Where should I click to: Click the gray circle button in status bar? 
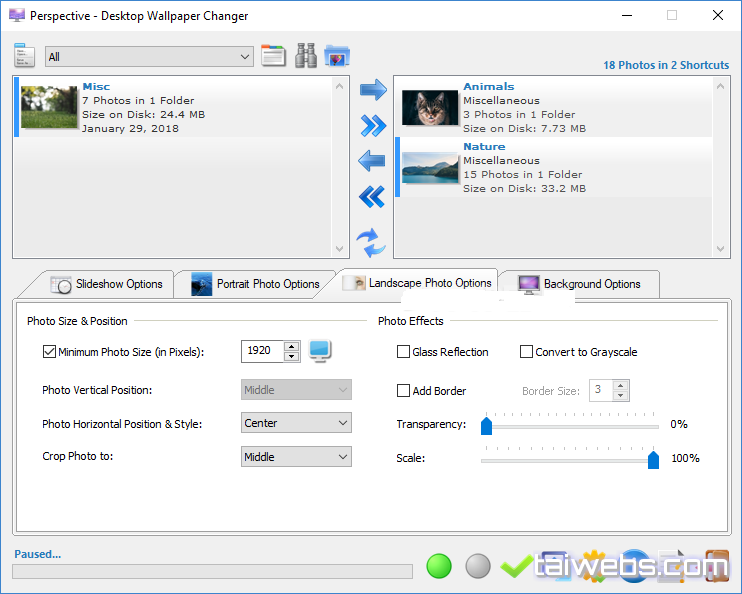(x=479, y=566)
